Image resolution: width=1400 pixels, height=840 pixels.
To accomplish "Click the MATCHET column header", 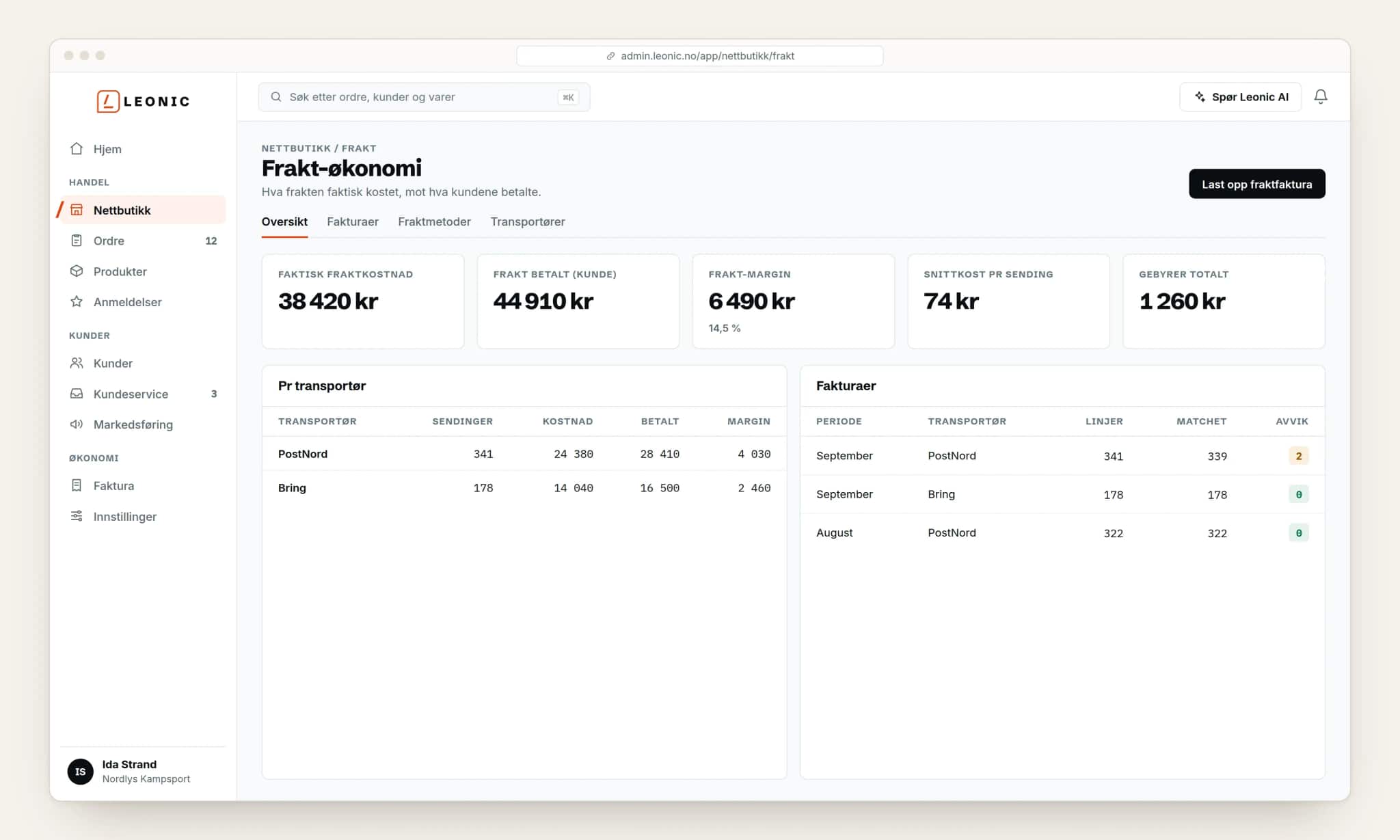I will [1201, 421].
